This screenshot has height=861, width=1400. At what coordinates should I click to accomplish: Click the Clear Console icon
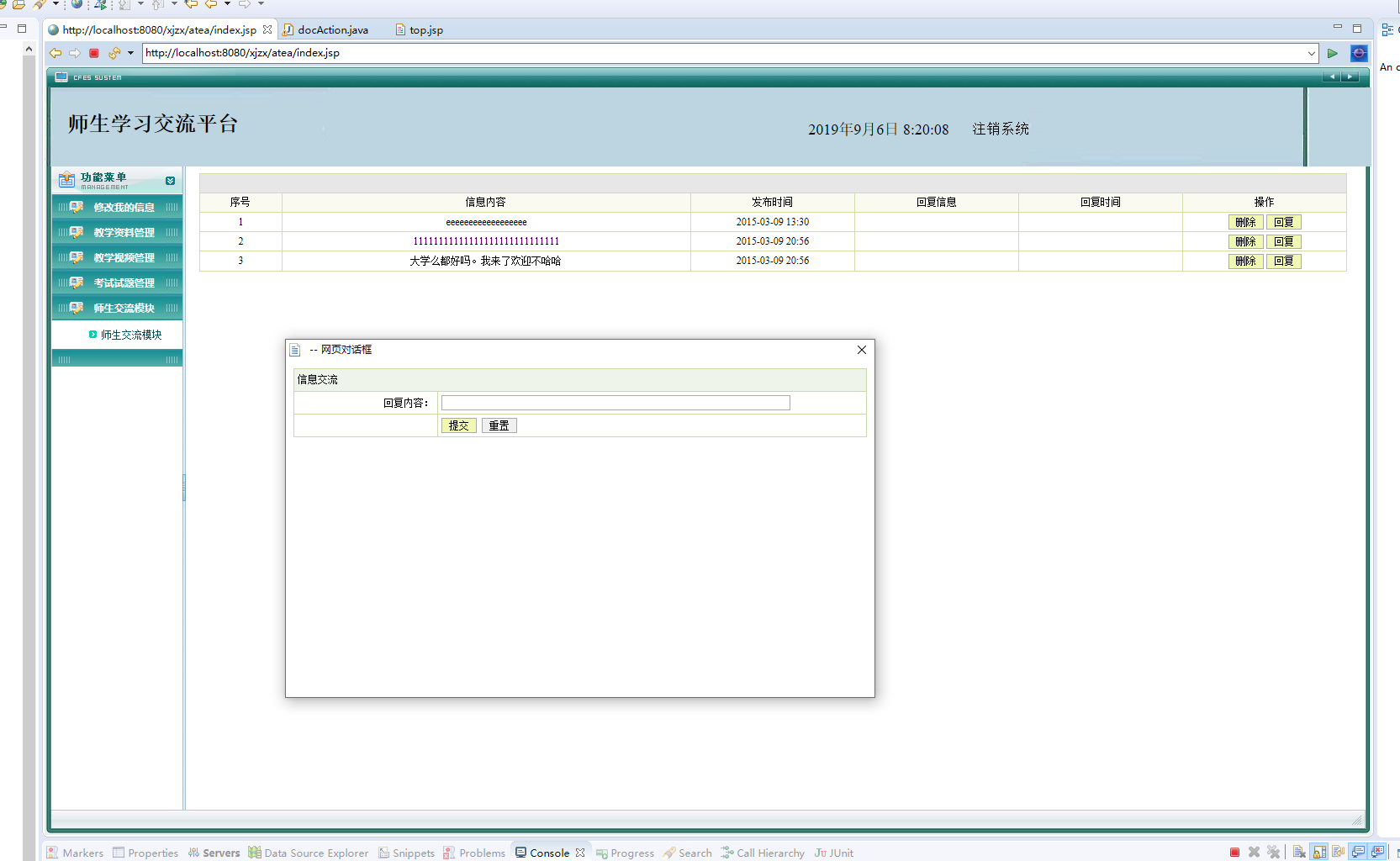click(x=1299, y=852)
